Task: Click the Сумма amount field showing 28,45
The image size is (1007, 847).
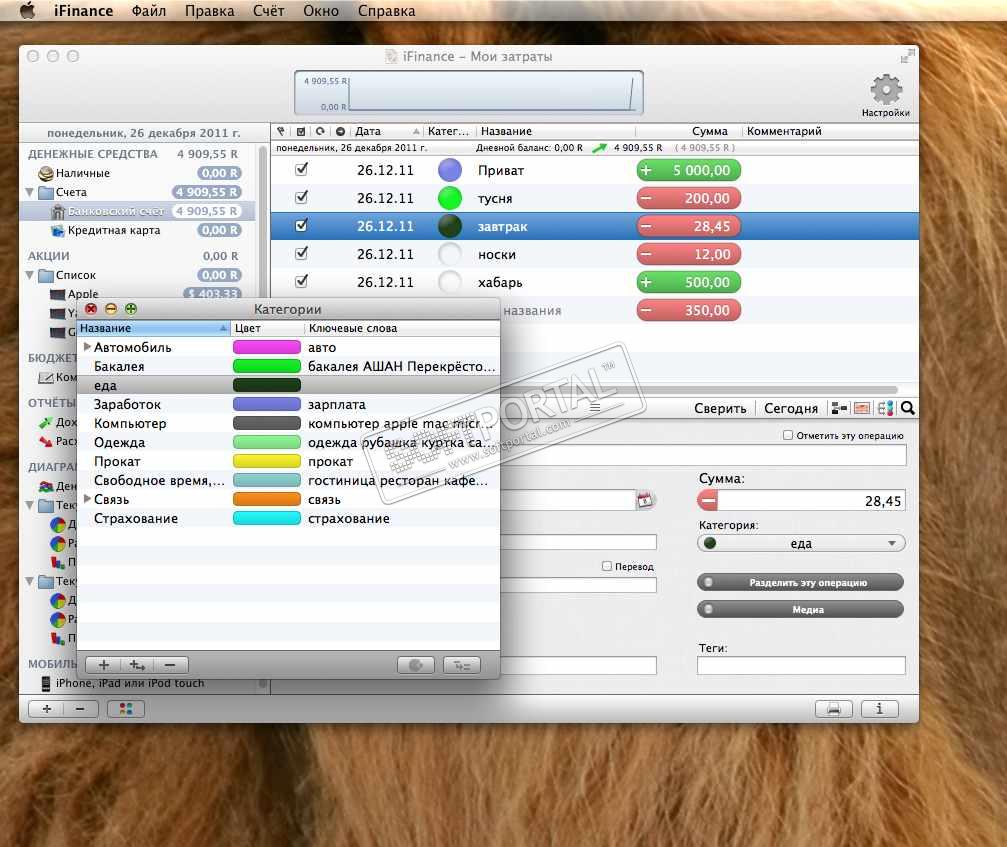Action: [x=810, y=500]
